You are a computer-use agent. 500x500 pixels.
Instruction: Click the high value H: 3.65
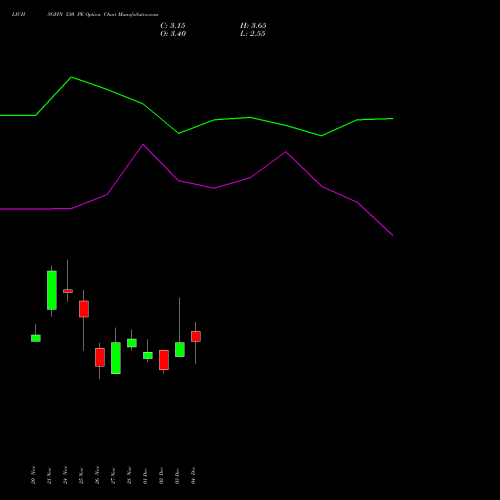coord(253,26)
